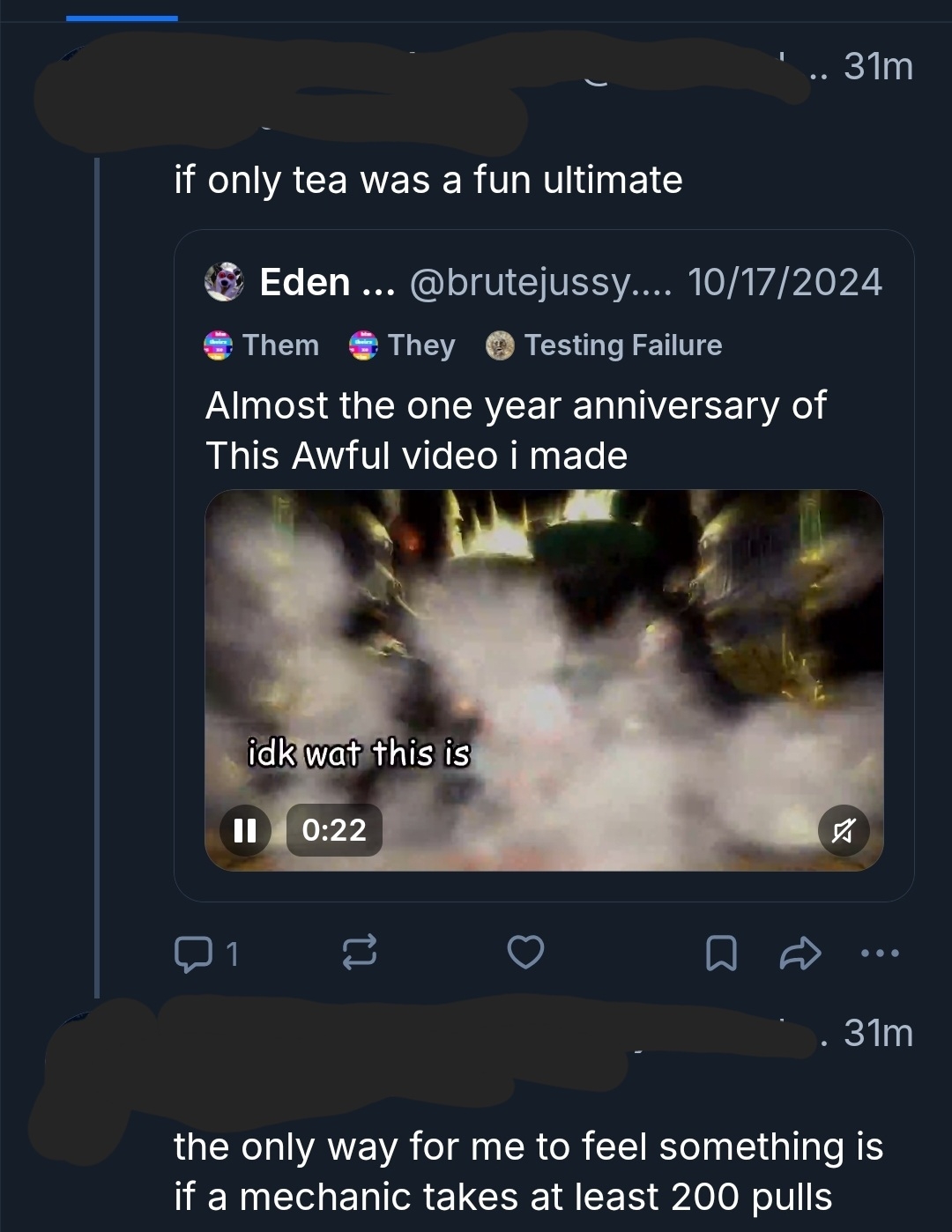Screen dimensions: 952x1232
Task: Tap the They pronoun label badge
Action: coord(404,345)
